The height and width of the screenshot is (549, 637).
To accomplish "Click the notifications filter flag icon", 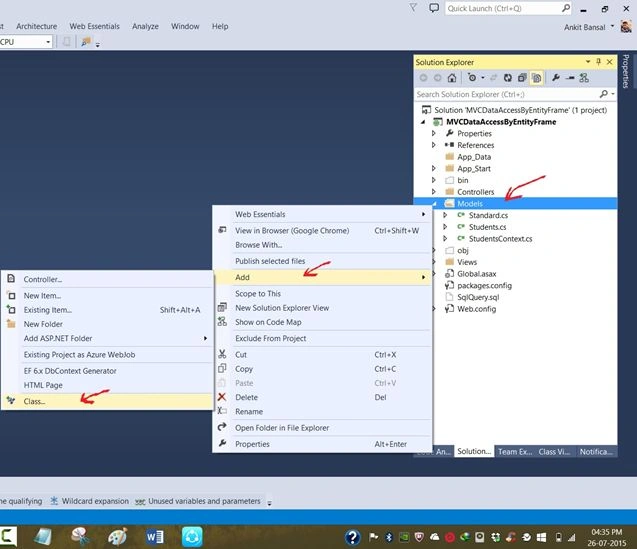I will click(x=413, y=8).
